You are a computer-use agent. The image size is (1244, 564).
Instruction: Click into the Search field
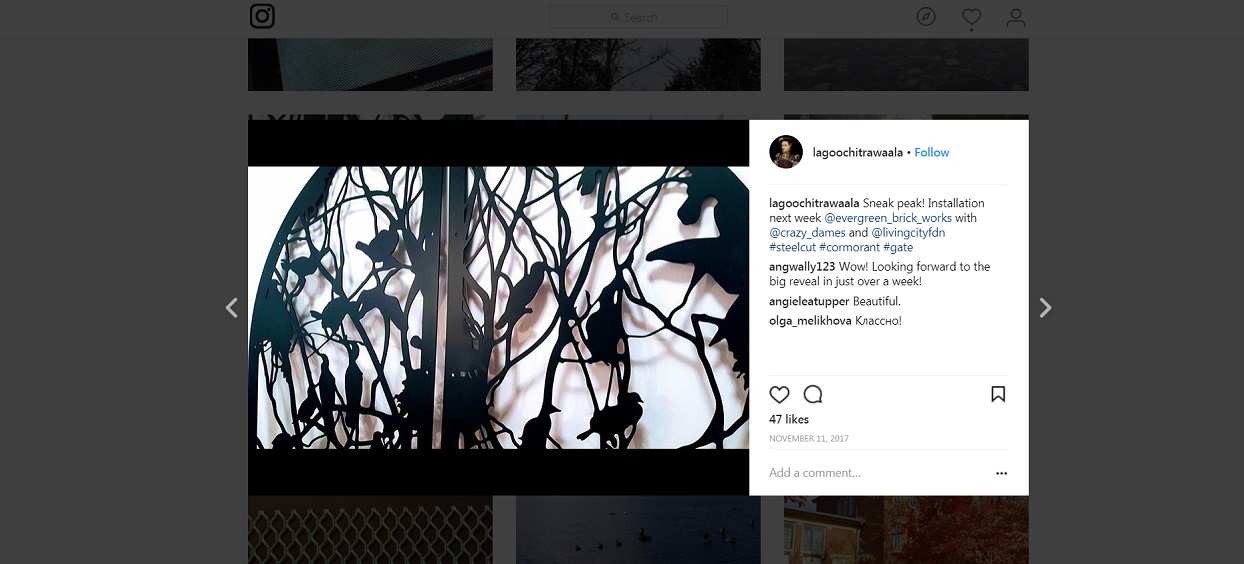pyautogui.click(x=638, y=17)
